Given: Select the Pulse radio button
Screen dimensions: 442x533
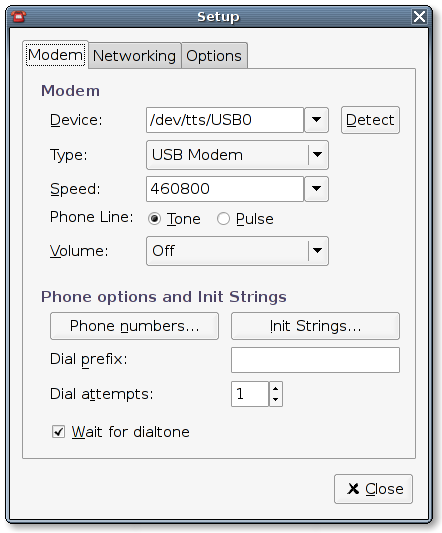Looking at the screenshot, I should click(x=223, y=219).
